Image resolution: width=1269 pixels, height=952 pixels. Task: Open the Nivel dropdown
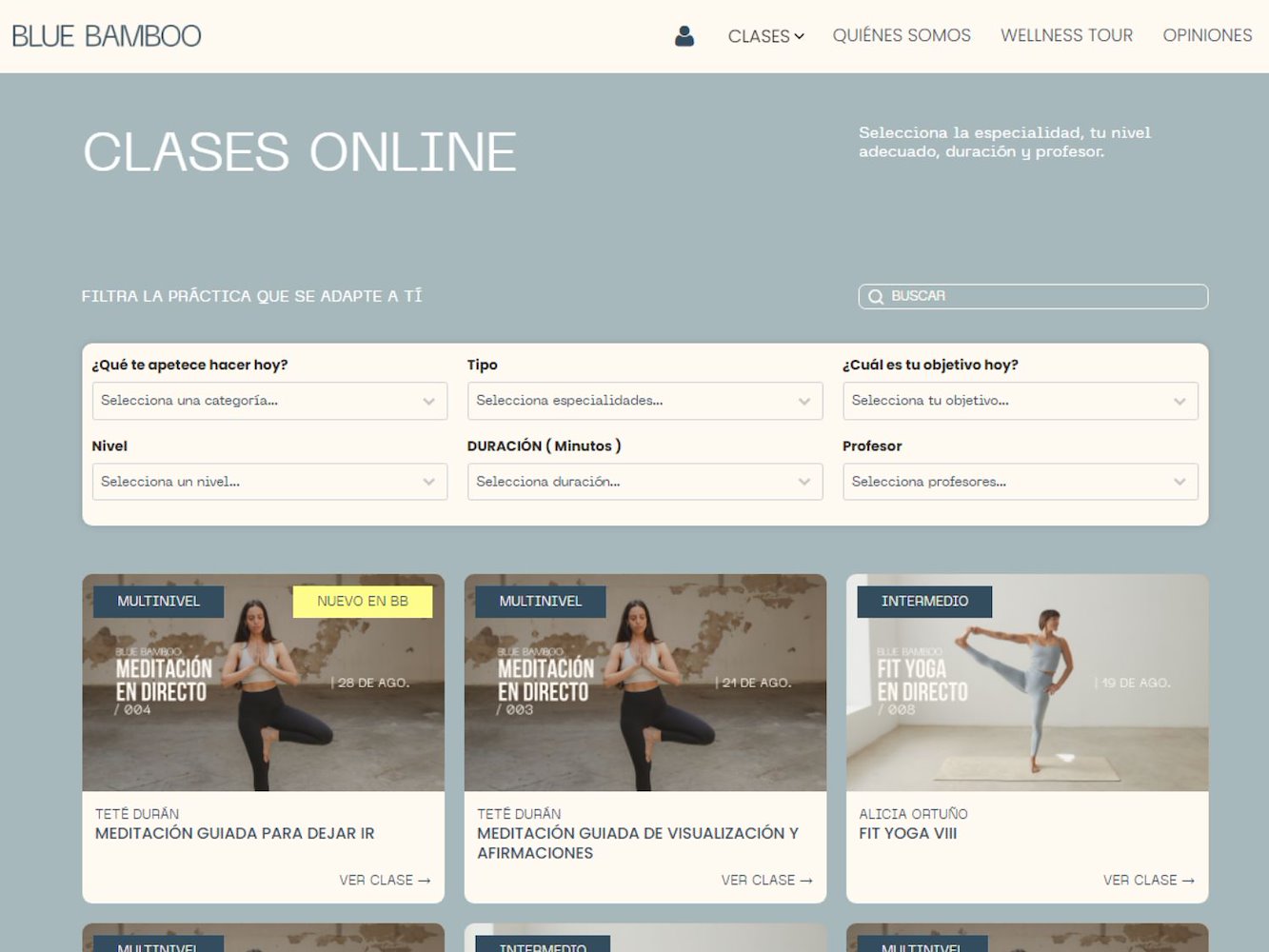[x=269, y=482]
